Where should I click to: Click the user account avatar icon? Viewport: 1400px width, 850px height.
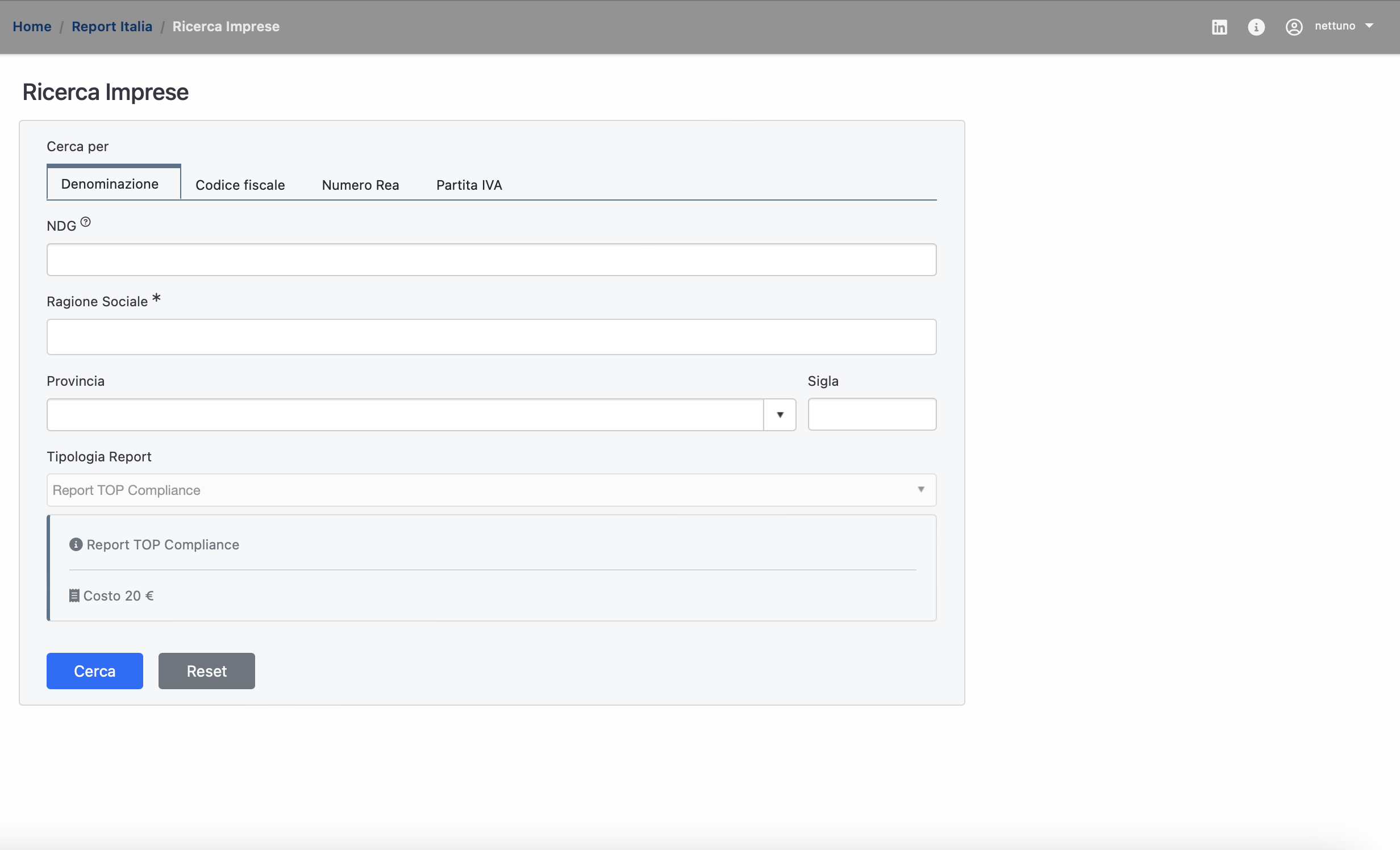(1294, 27)
